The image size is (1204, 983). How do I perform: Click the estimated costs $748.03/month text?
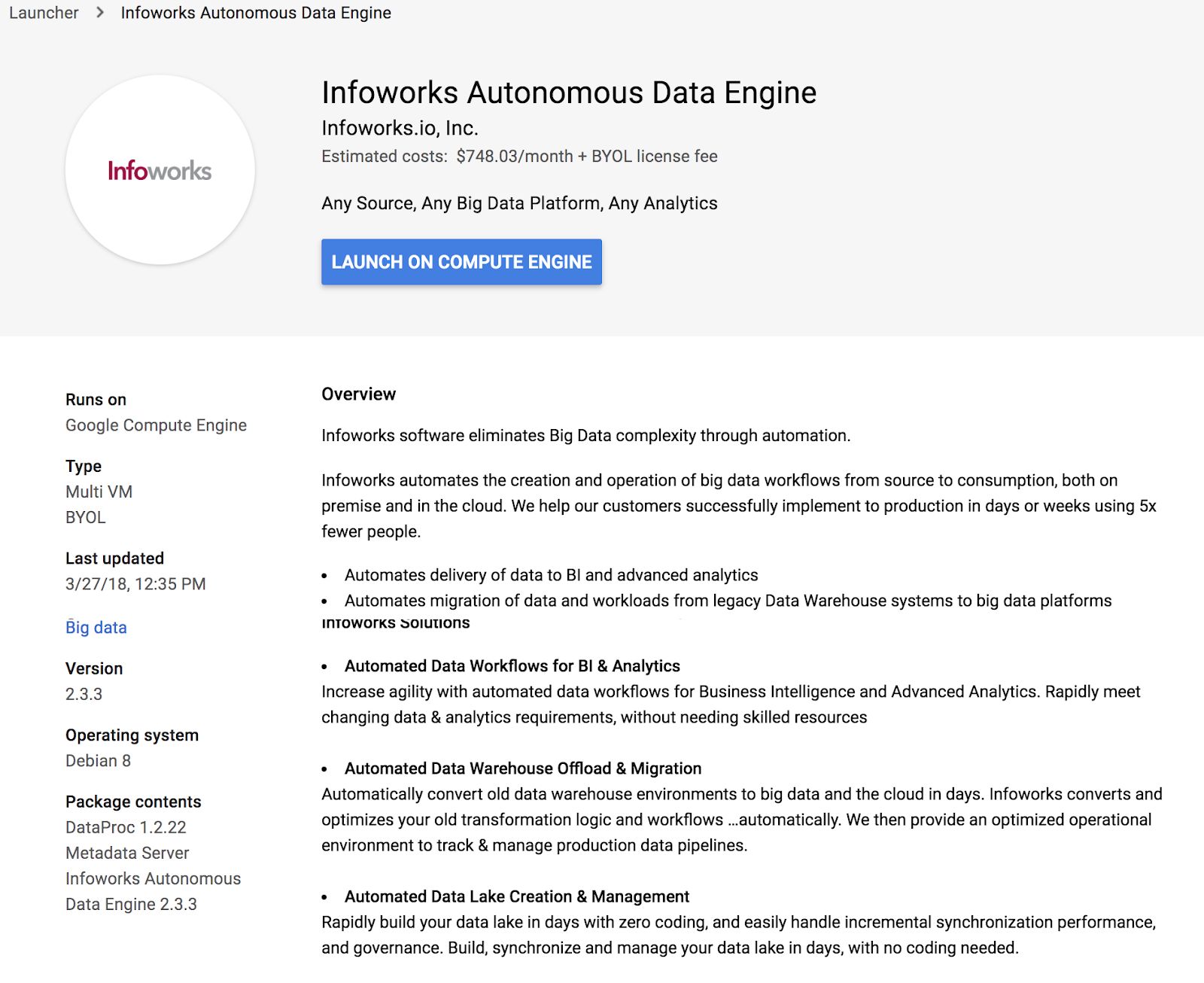pyautogui.click(x=519, y=157)
